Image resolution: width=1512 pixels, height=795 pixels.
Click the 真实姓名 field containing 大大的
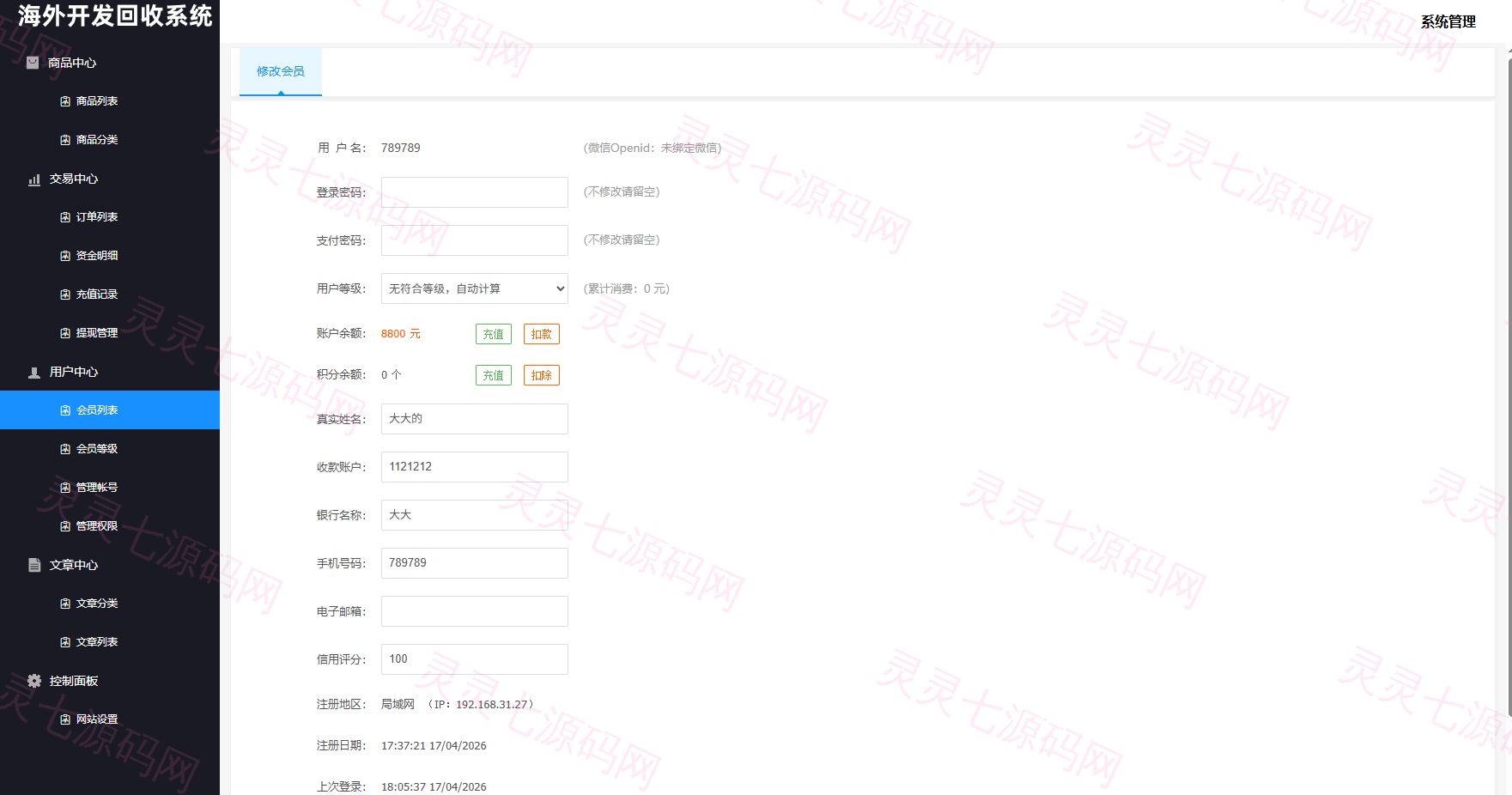point(475,419)
